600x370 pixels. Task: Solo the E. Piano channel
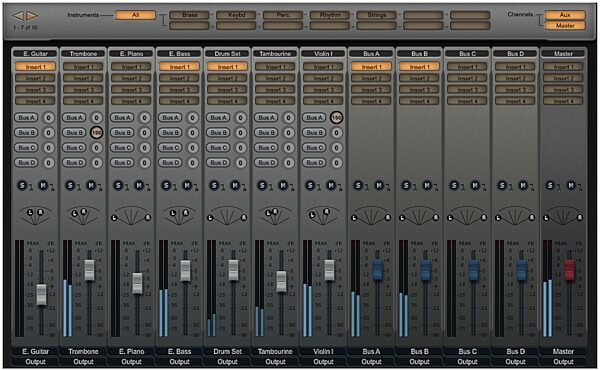pyautogui.click(x=118, y=186)
